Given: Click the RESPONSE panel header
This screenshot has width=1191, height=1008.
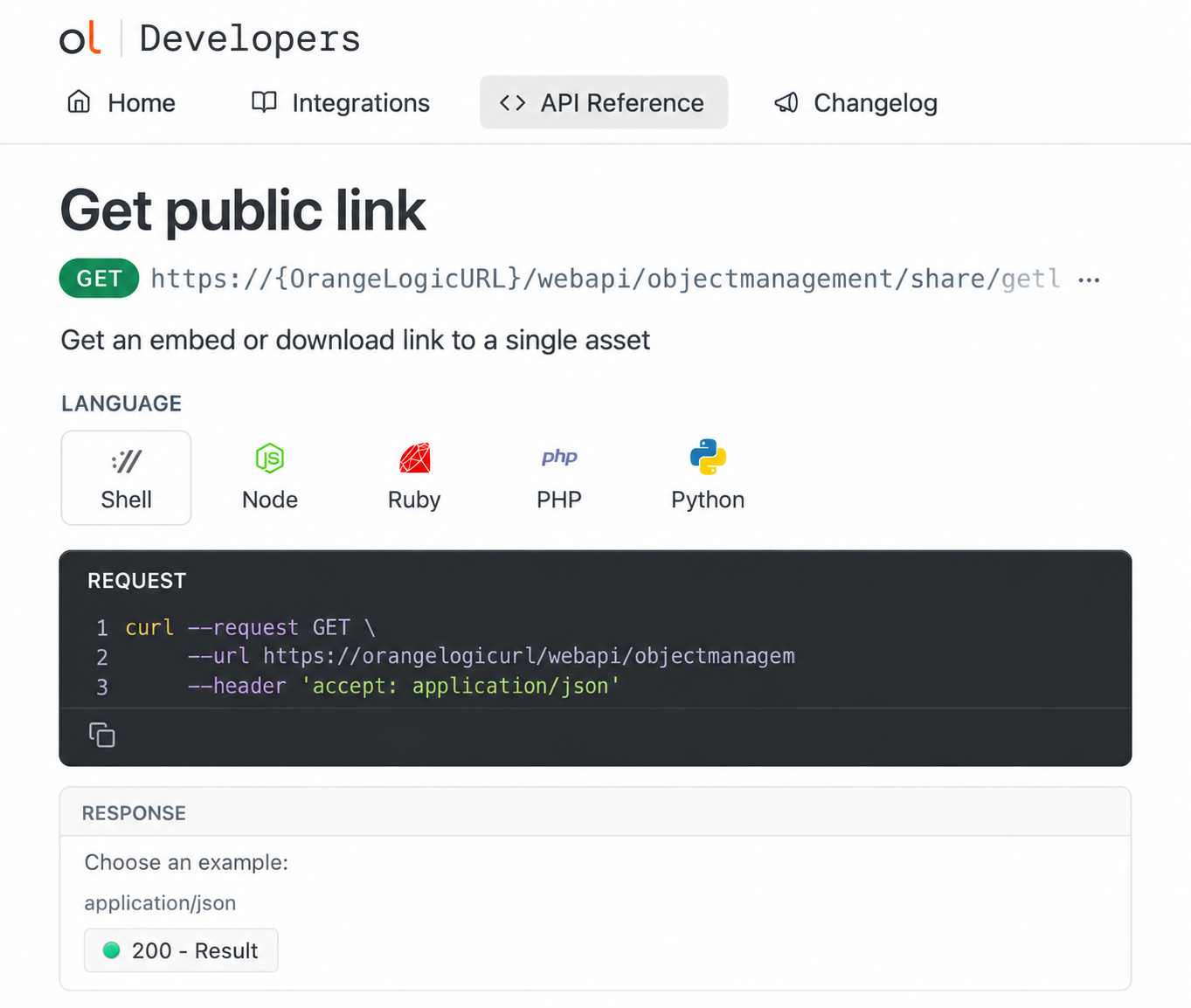Looking at the screenshot, I should (595, 812).
